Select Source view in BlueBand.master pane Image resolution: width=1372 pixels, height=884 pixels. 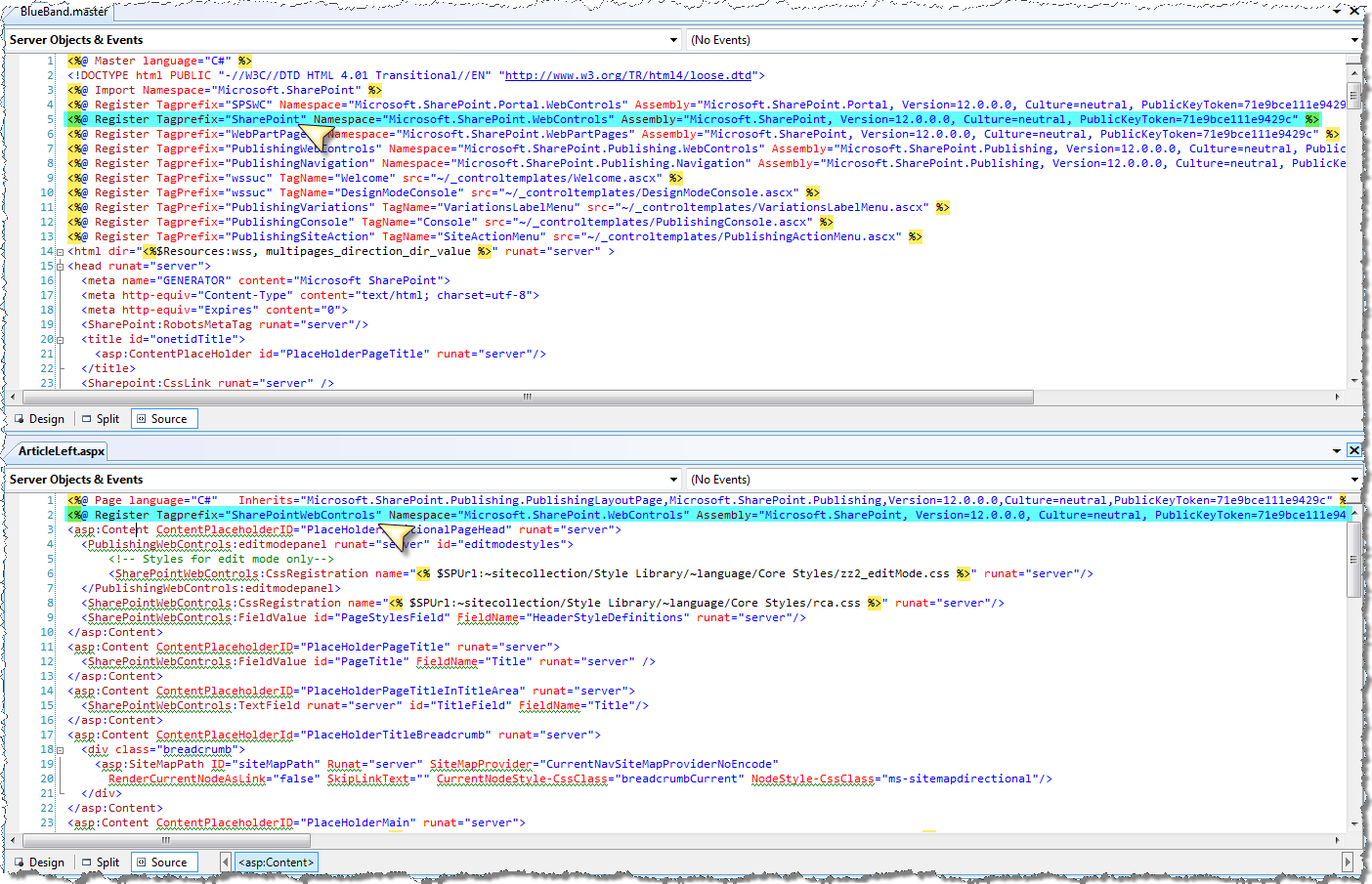(163, 419)
